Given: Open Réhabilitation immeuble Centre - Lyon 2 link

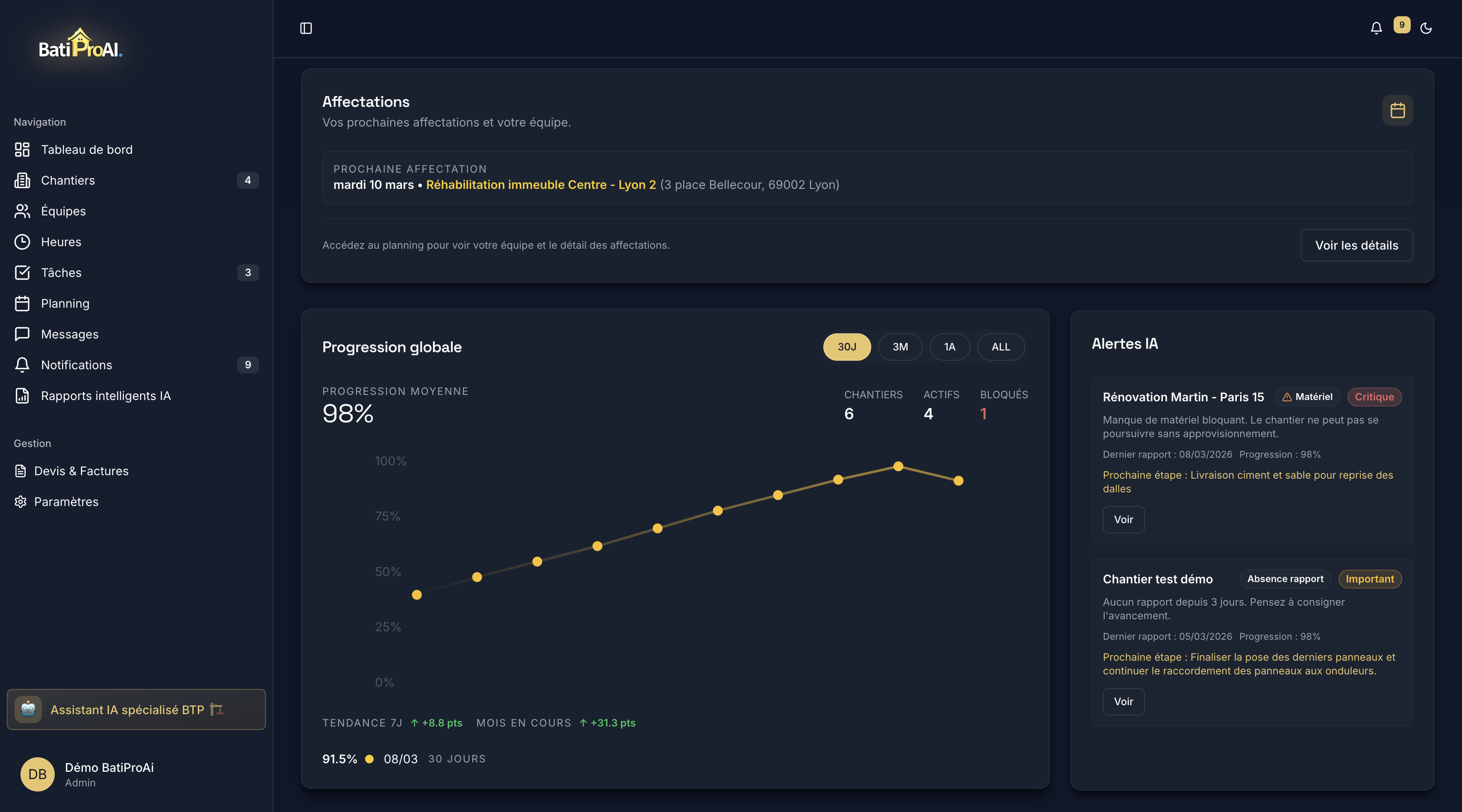Looking at the screenshot, I should 540,185.
